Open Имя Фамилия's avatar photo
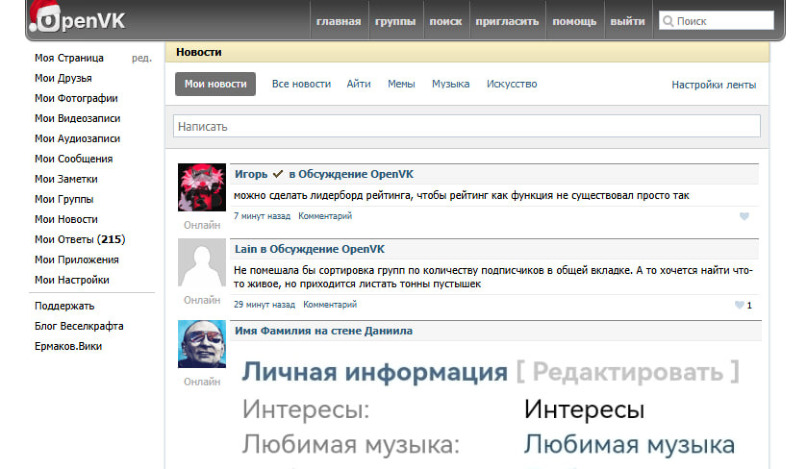The height and width of the screenshot is (469, 807). point(202,344)
